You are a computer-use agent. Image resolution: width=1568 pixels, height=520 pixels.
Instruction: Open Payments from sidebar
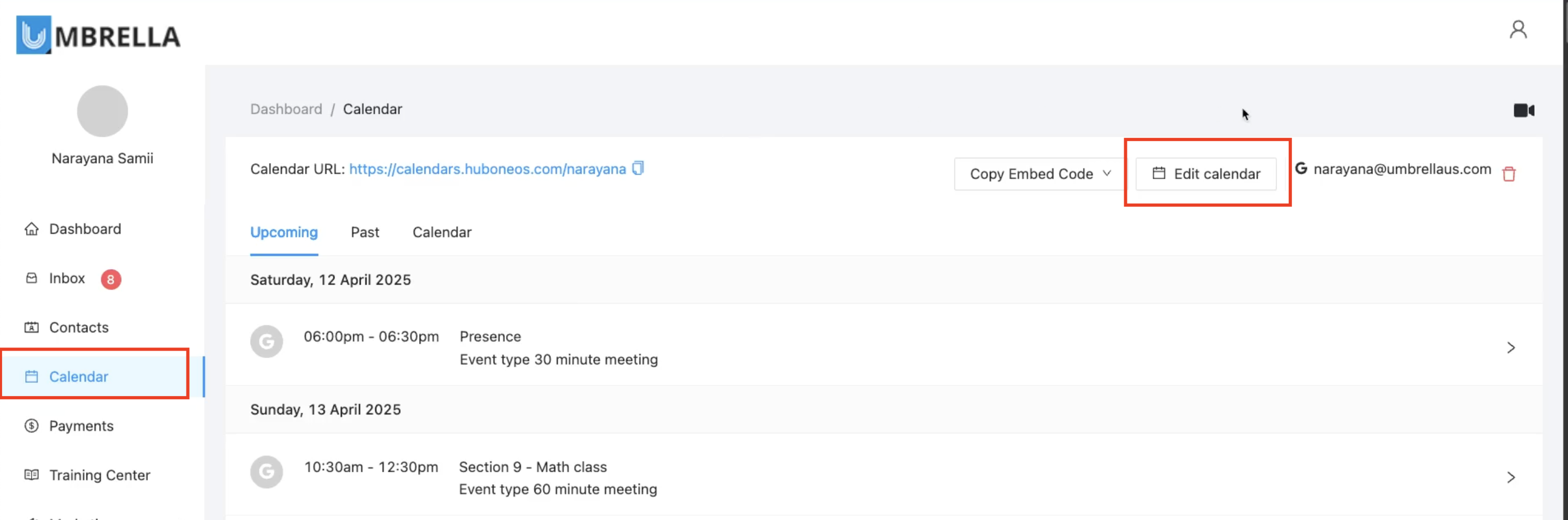[x=81, y=426]
